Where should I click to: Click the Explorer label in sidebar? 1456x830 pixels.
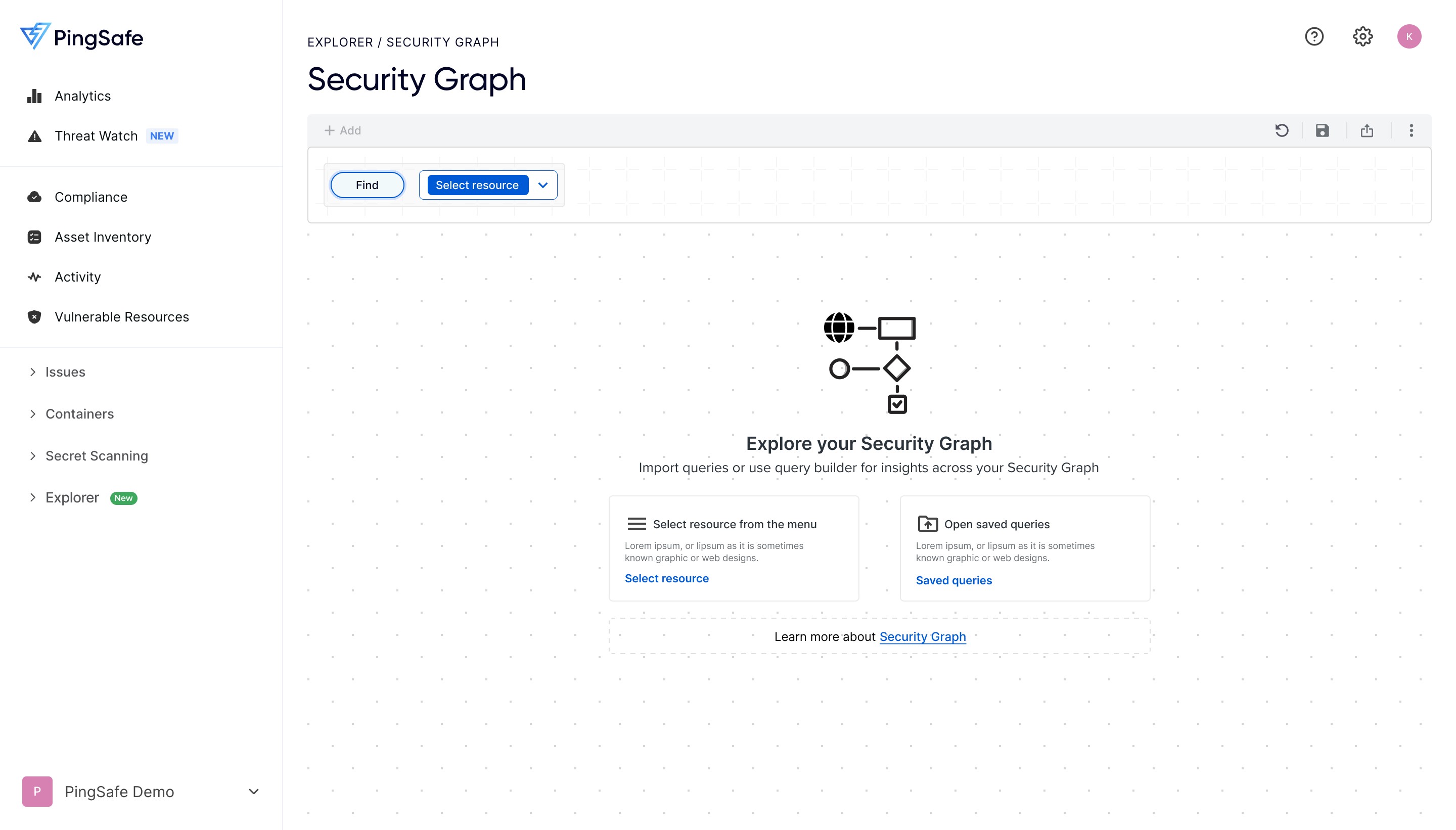click(x=72, y=498)
